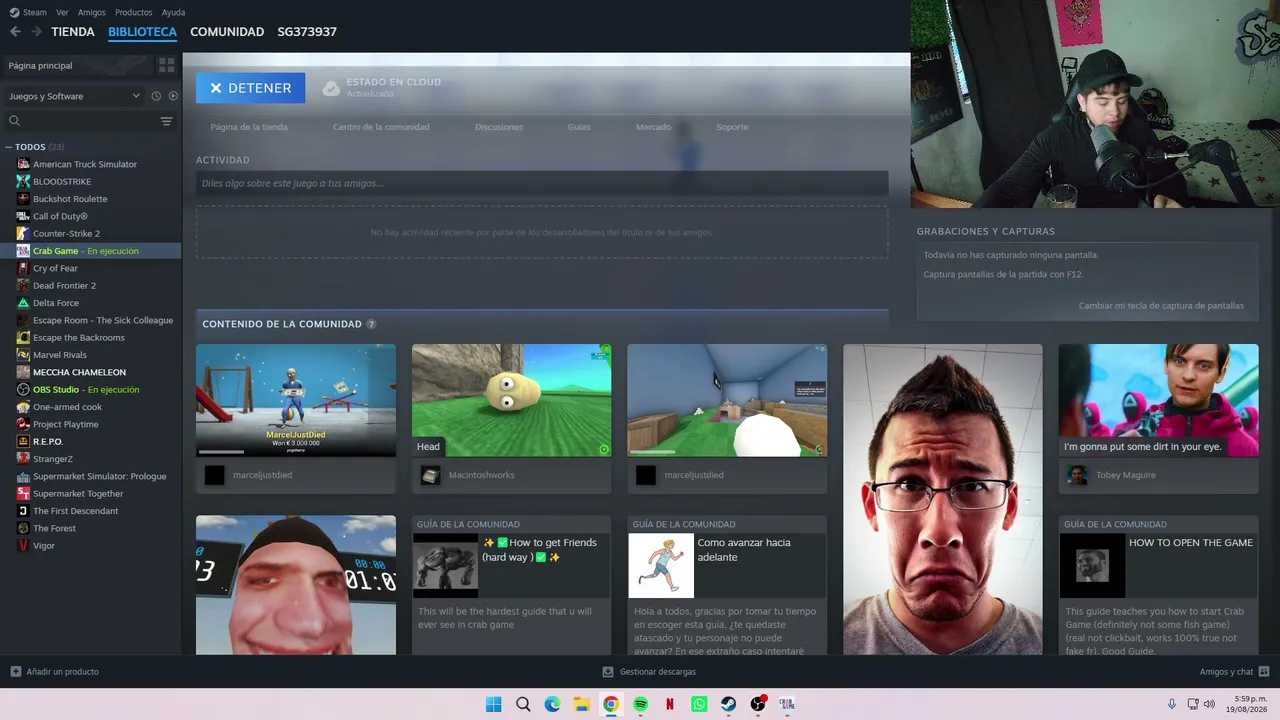
Task: Open the Productos menu
Action: point(133,12)
